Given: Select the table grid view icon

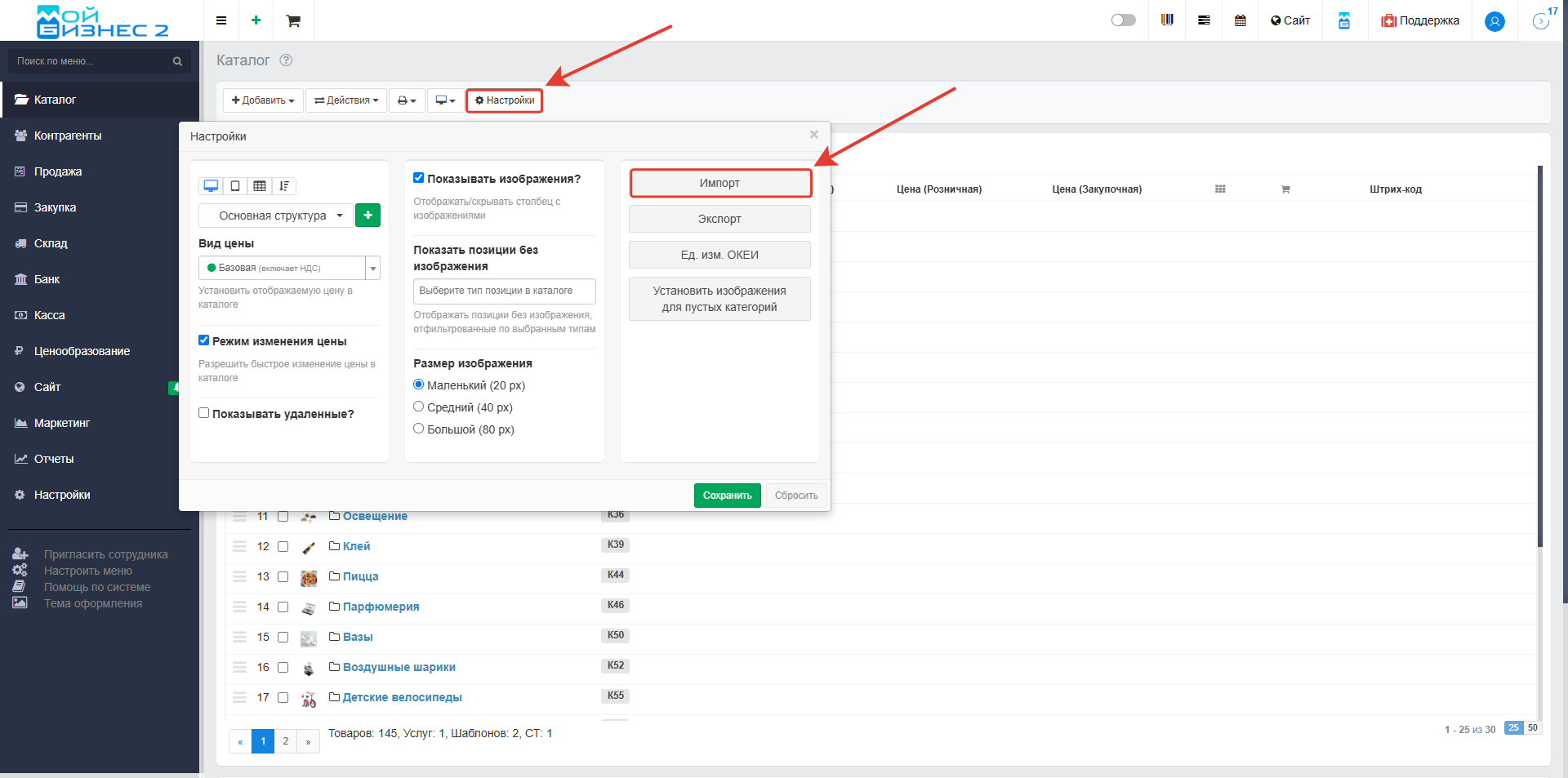Looking at the screenshot, I should point(260,186).
